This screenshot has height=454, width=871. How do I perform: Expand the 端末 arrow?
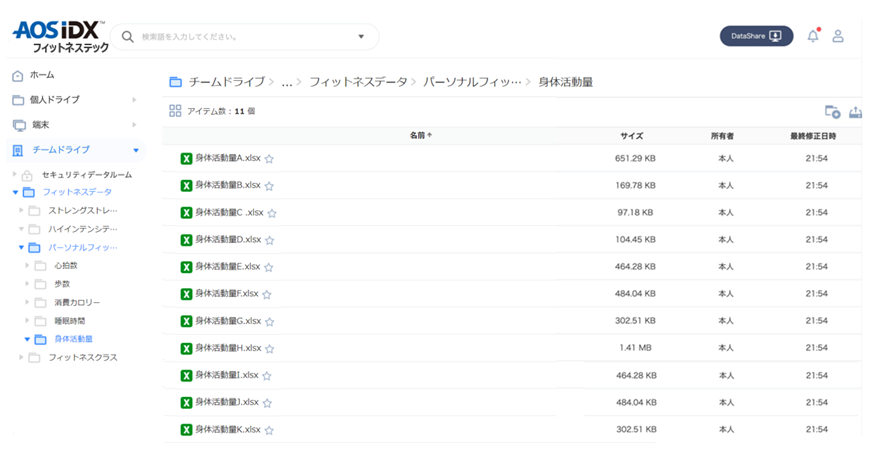point(134,125)
